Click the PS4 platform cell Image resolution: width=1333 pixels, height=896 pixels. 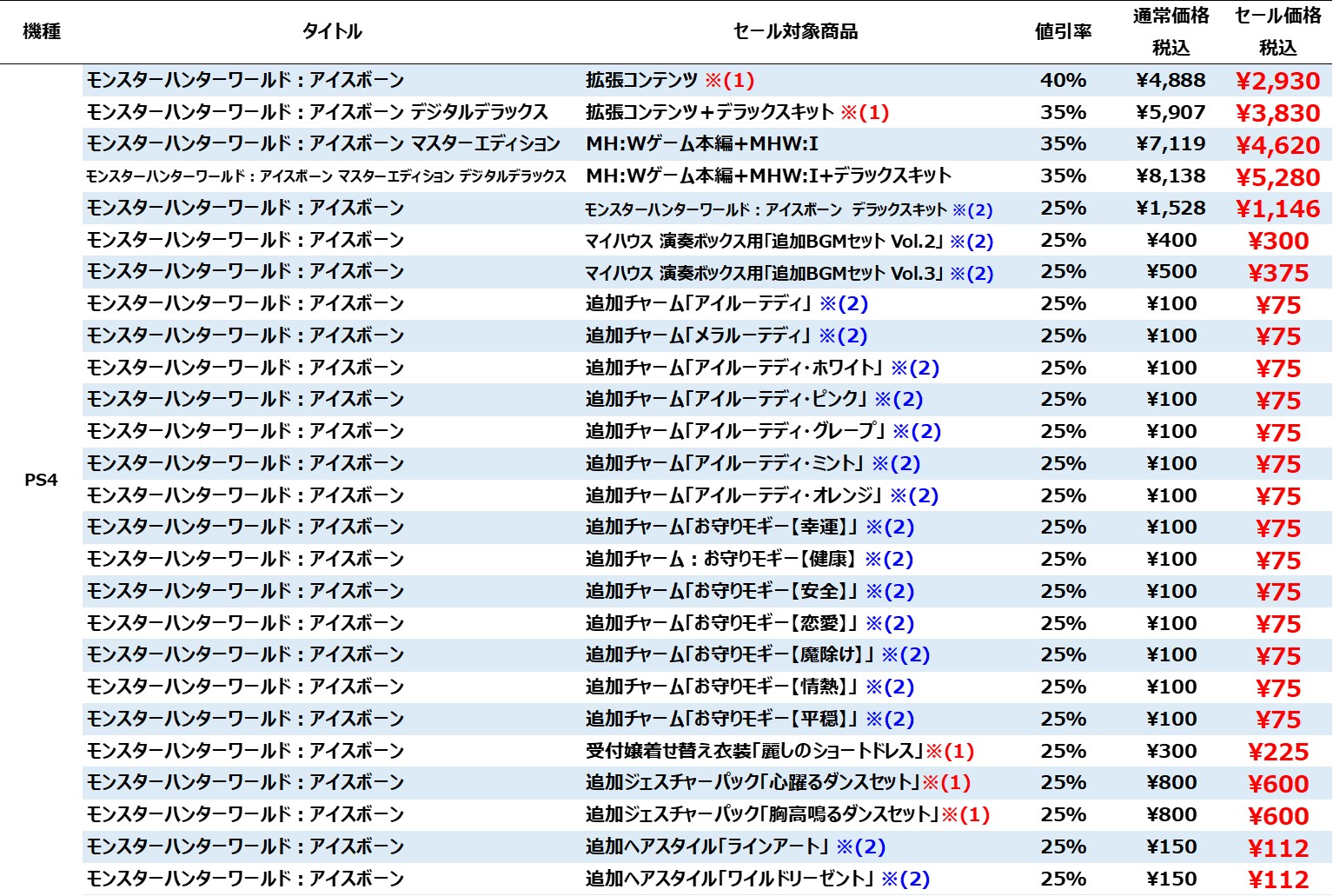(x=41, y=480)
